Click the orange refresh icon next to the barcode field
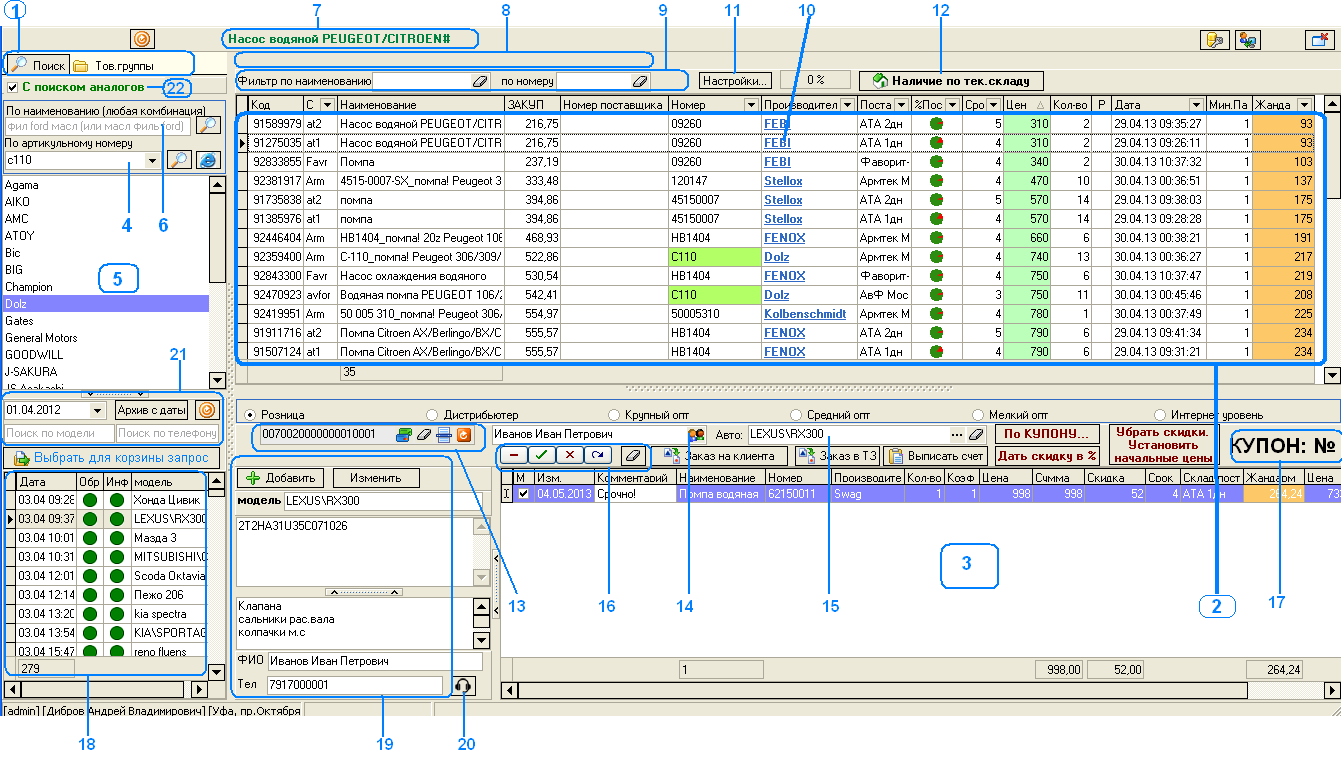This screenshot has height=771, width=1342. [463, 435]
